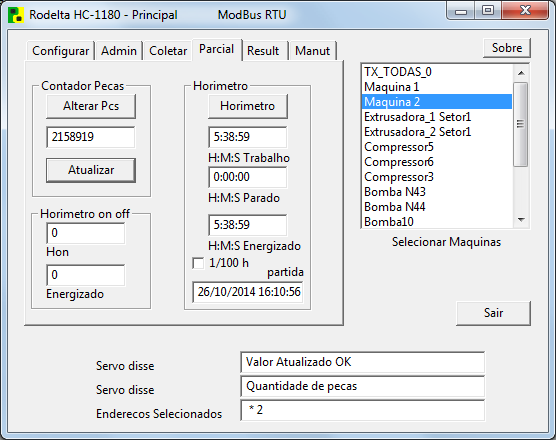The height and width of the screenshot is (440, 556).
Task: Open the Sobre dialog button
Action: (x=507, y=48)
